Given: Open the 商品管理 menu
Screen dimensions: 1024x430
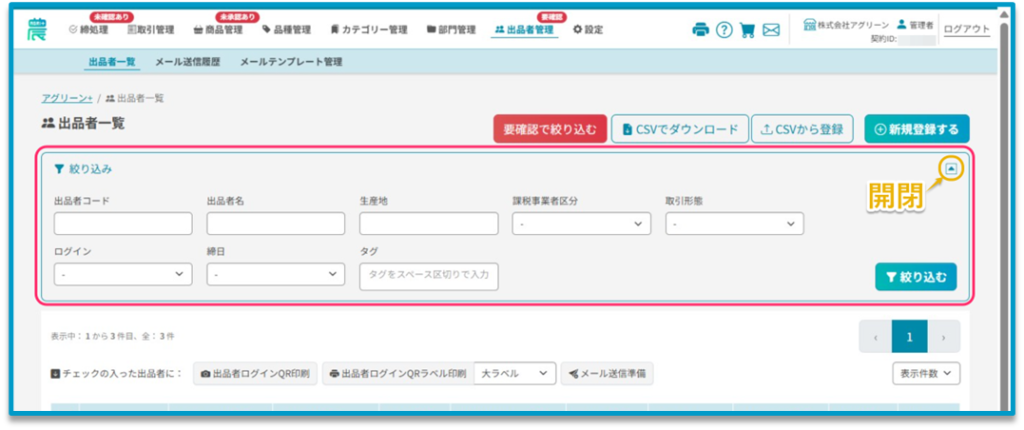Looking at the screenshot, I should click(x=217, y=30).
